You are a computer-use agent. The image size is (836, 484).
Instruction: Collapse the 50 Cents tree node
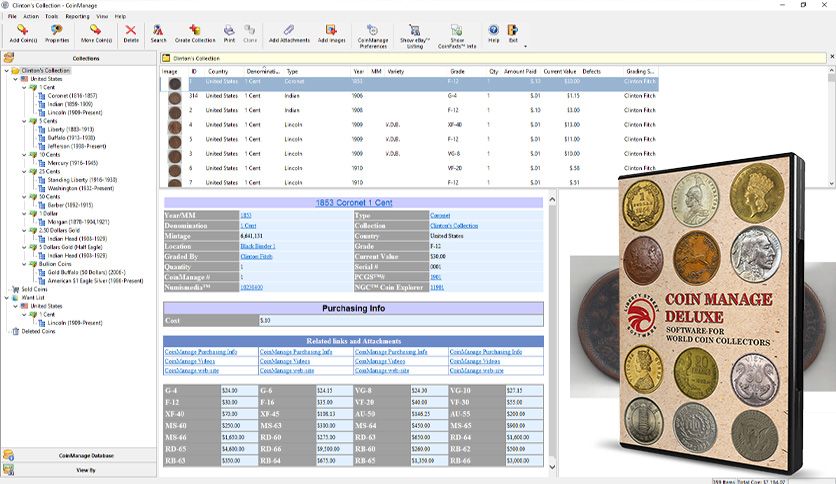click(x=24, y=197)
